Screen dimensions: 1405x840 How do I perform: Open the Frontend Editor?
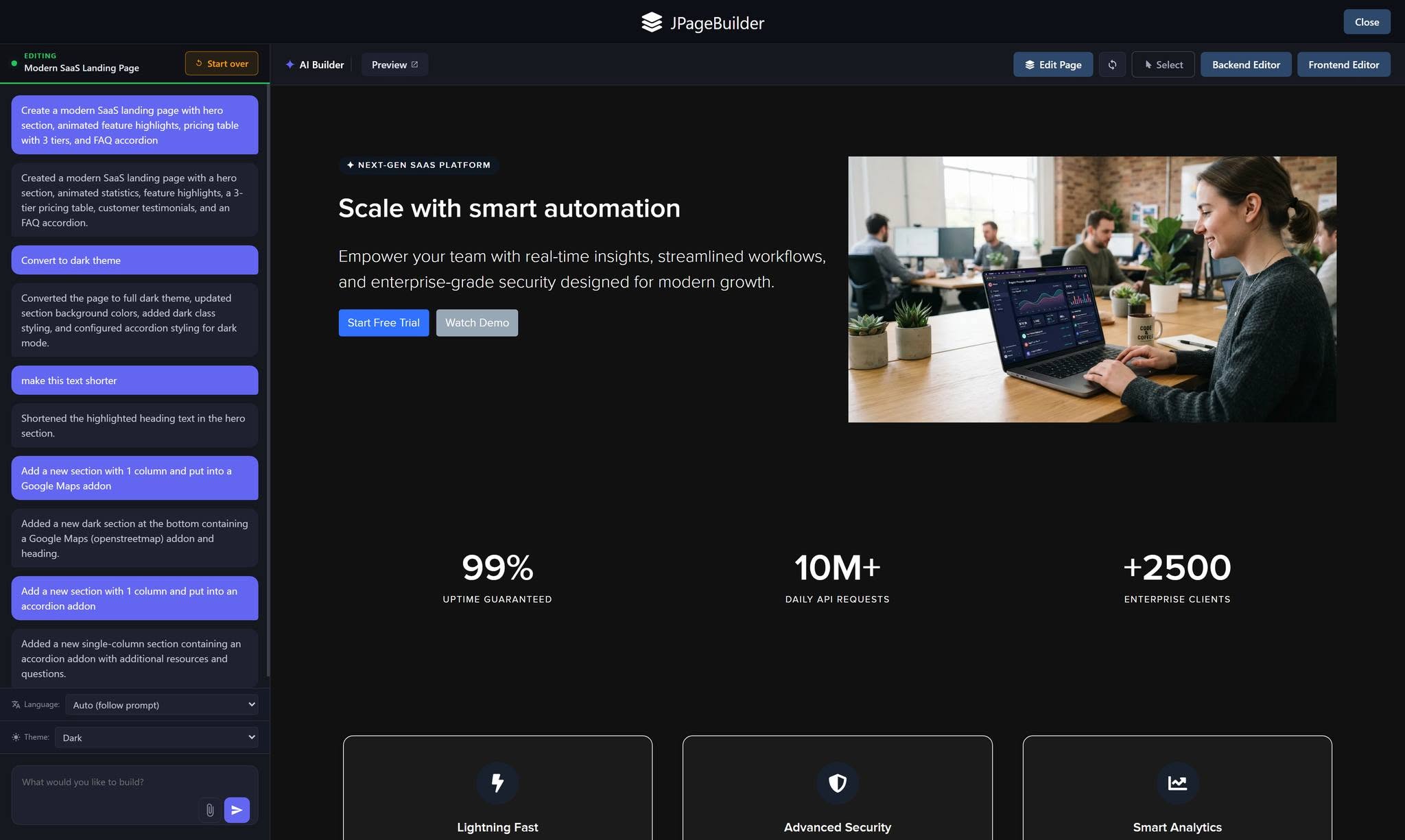(1343, 64)
